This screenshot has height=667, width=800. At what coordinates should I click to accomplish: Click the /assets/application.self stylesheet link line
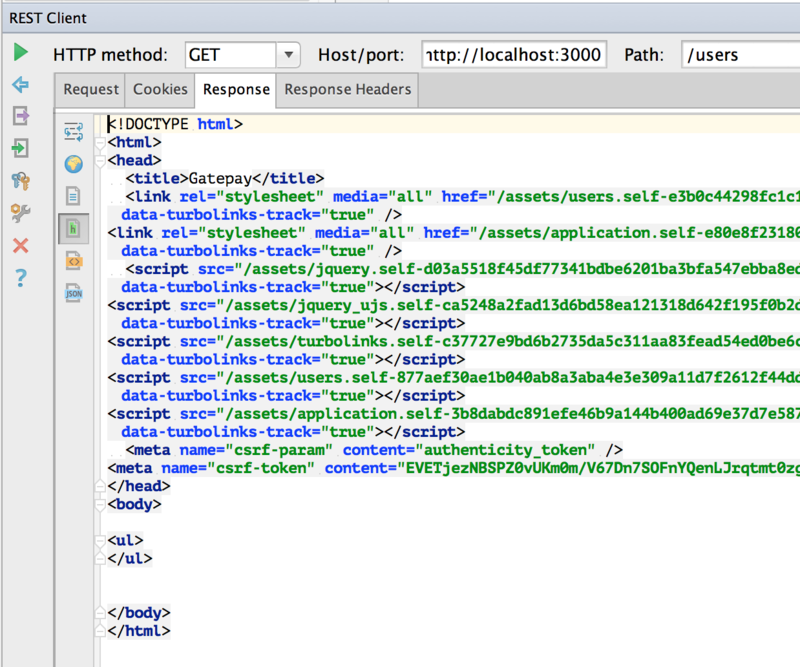(454, 233)
